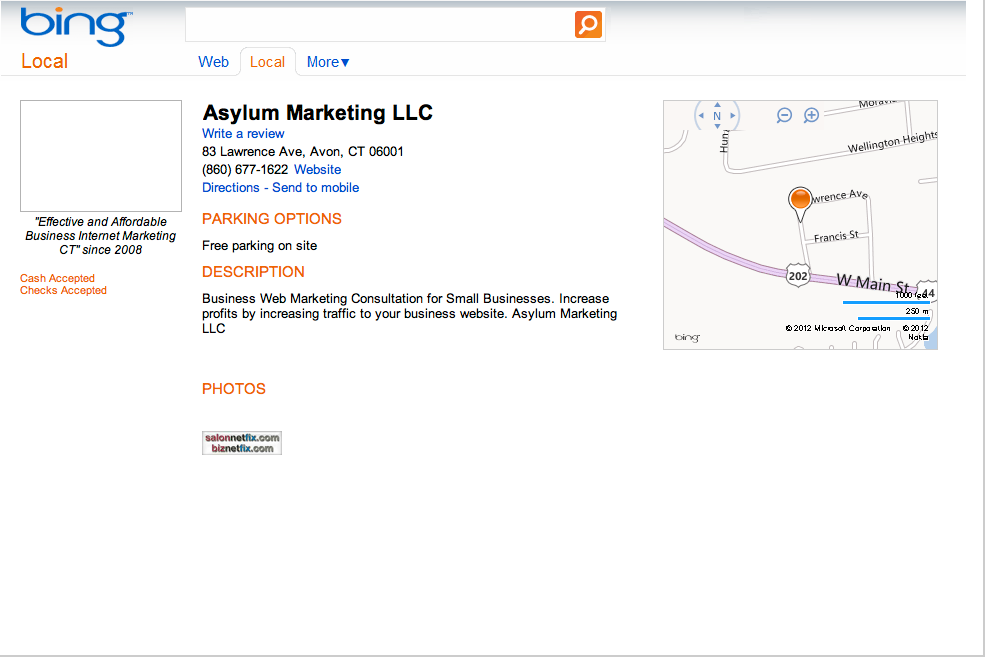Image resolution: width=990 pixels, height=663 pixels.
Task: Select the Local tab
Action: tap(267, 62)
